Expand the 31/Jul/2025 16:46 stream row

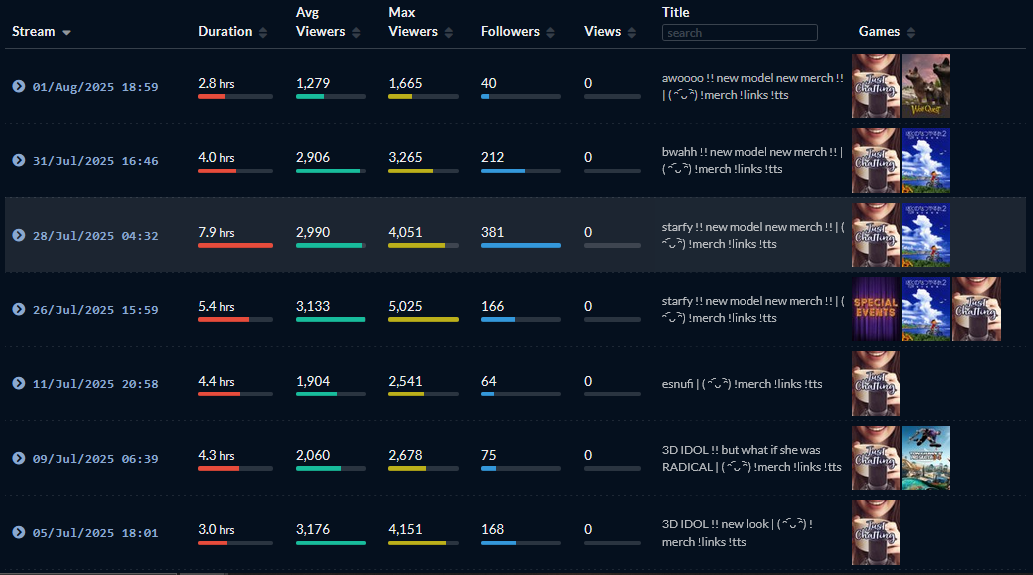tap(18, 160)
